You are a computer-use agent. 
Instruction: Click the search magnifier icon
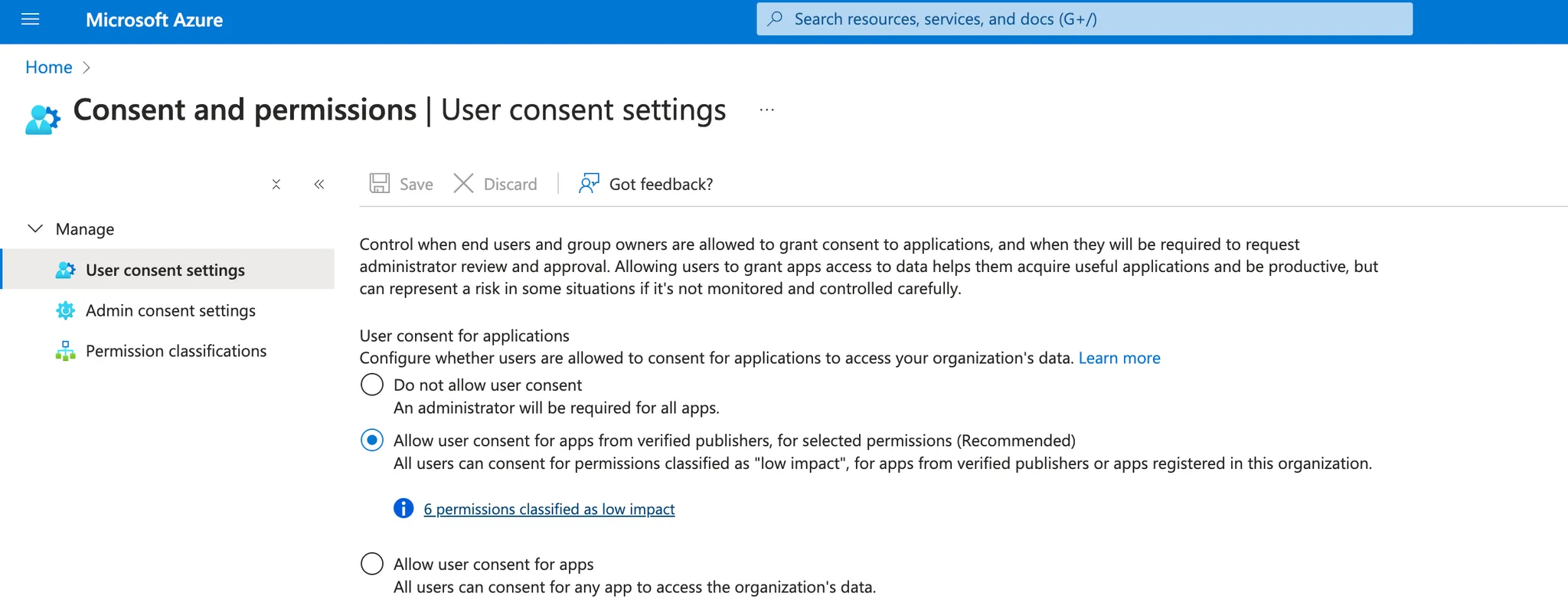pyautogui.click(x=775, y=19)
